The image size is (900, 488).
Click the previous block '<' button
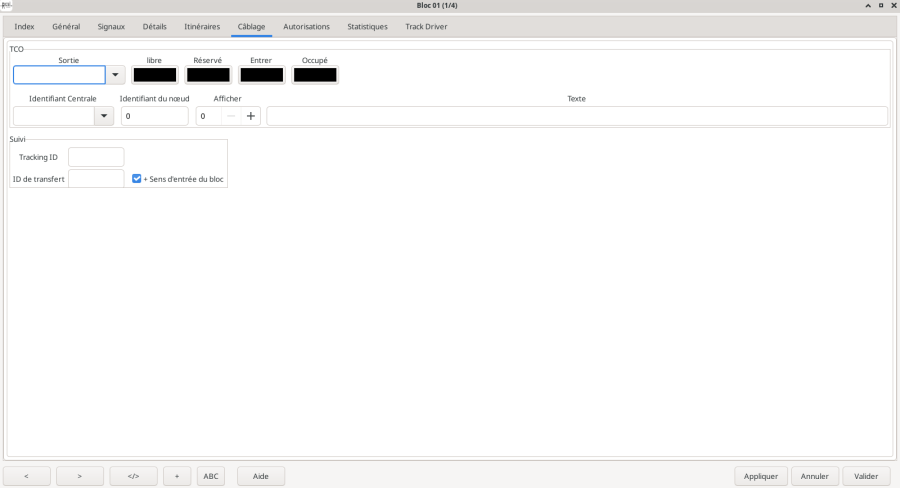click(27, 476)
